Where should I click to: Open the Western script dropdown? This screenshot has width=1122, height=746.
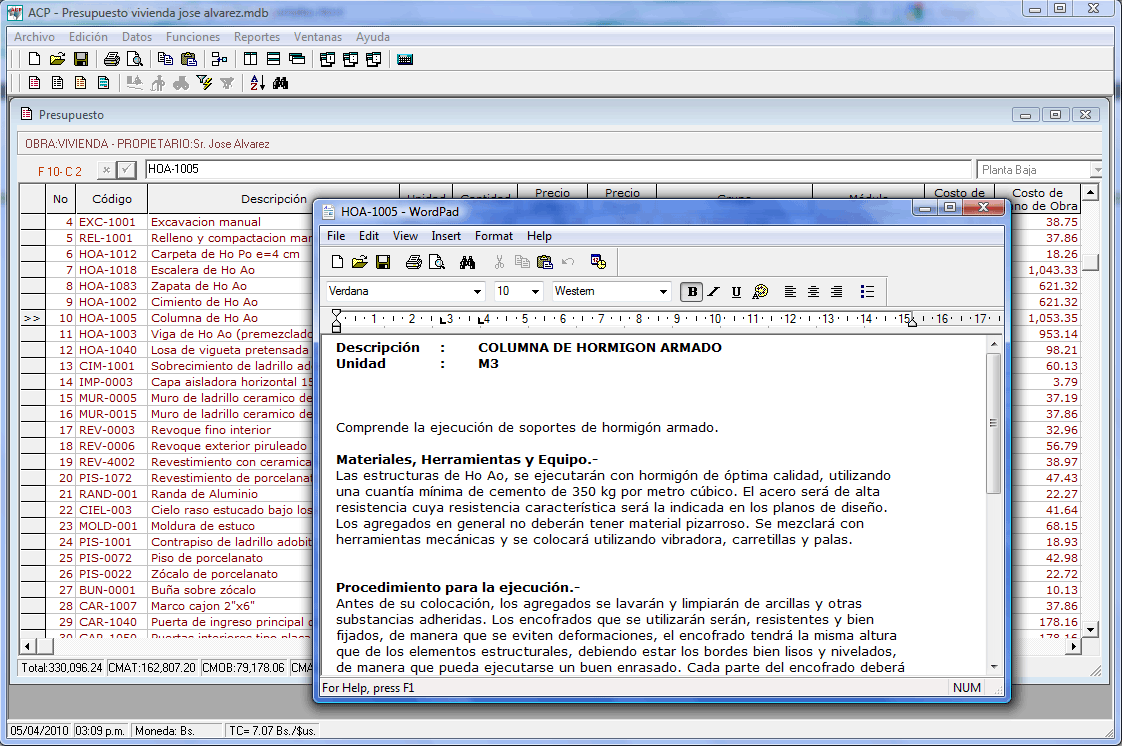663,292
